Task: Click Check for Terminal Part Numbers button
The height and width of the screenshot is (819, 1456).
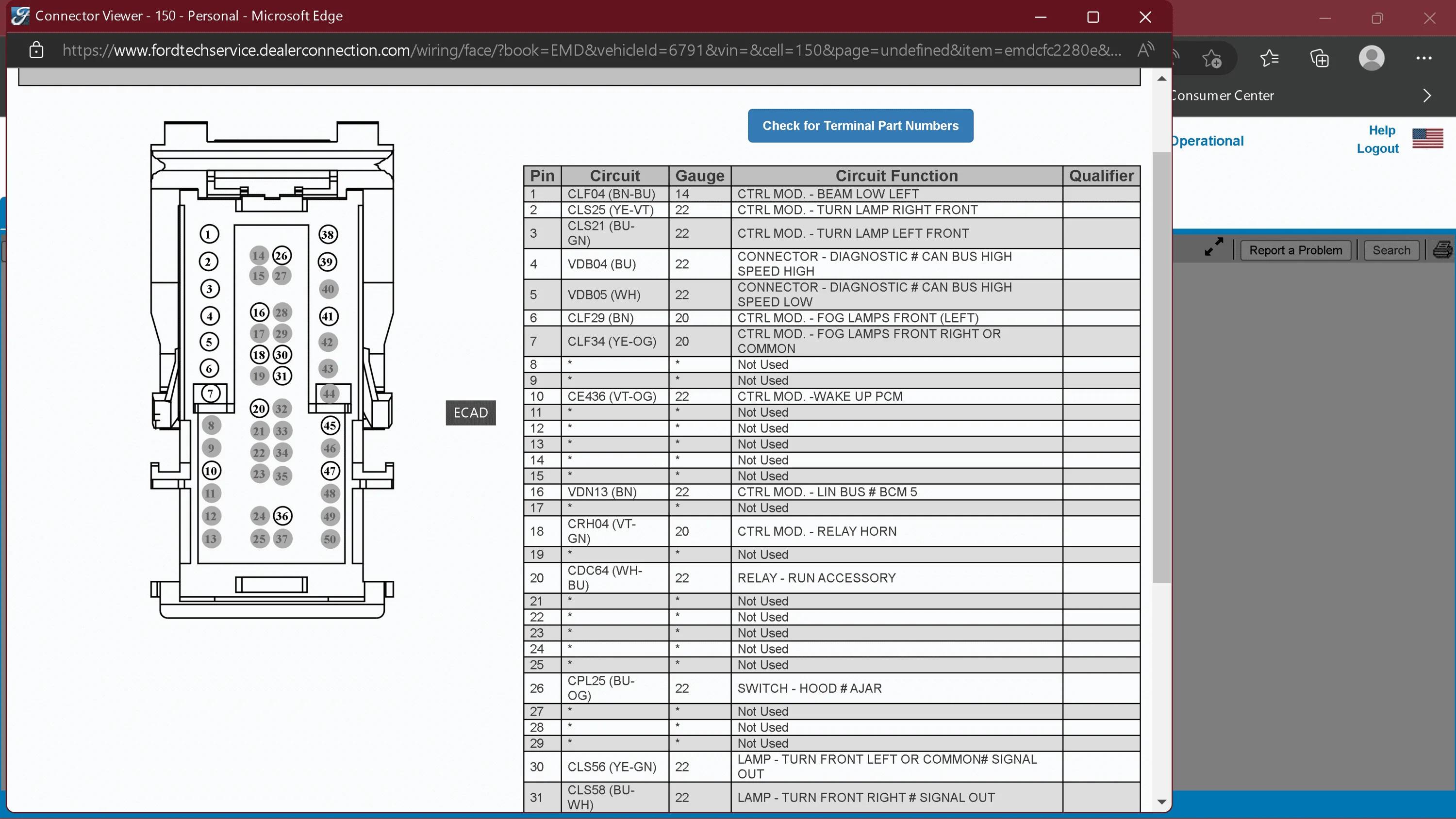Action: coord(860,126)
